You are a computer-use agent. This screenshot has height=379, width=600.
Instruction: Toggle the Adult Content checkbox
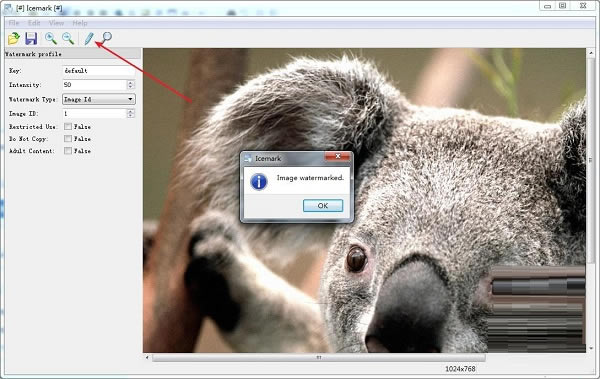coord(68,151)
